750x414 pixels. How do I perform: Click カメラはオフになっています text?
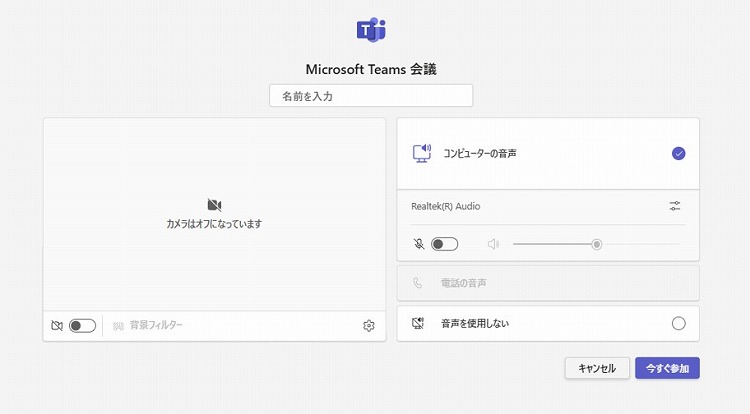(214, 224)
